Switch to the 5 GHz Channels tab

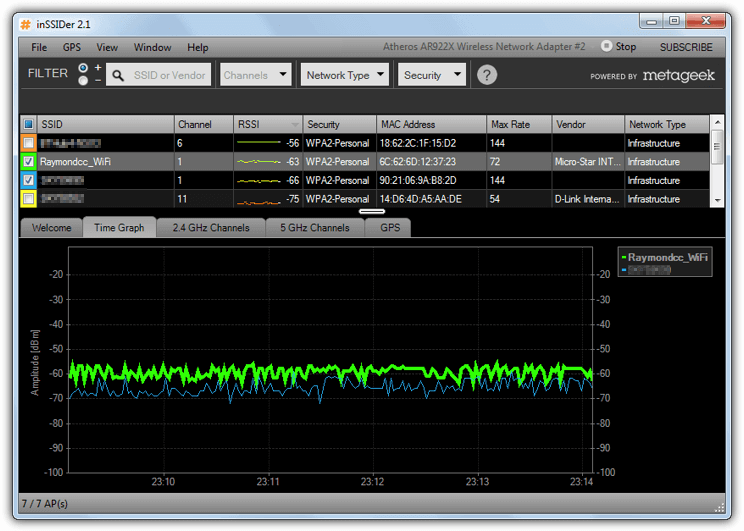[315, 228]
